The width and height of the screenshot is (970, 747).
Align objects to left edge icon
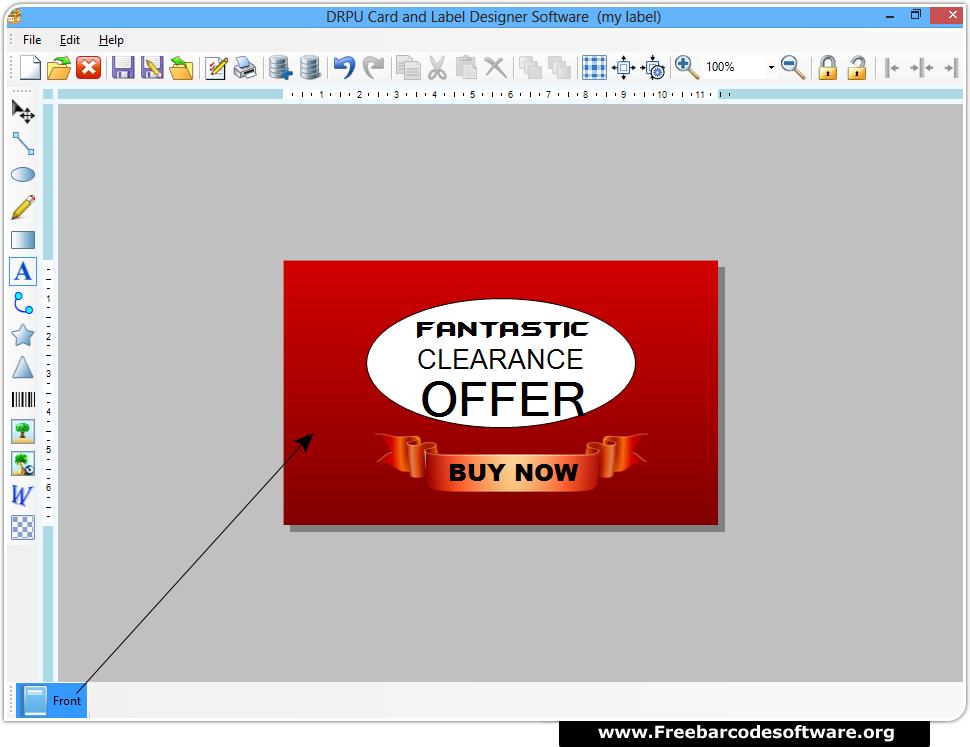pyautogui.click(x=891, y=67)
